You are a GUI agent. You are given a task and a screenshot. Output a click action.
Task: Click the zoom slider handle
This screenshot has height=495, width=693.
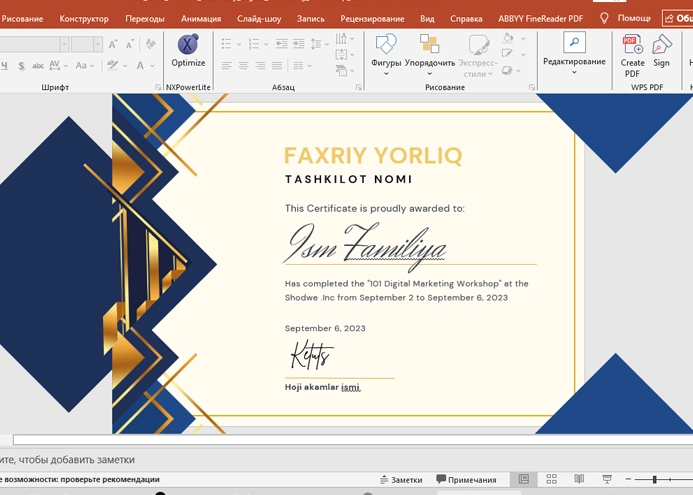point(655,479)
